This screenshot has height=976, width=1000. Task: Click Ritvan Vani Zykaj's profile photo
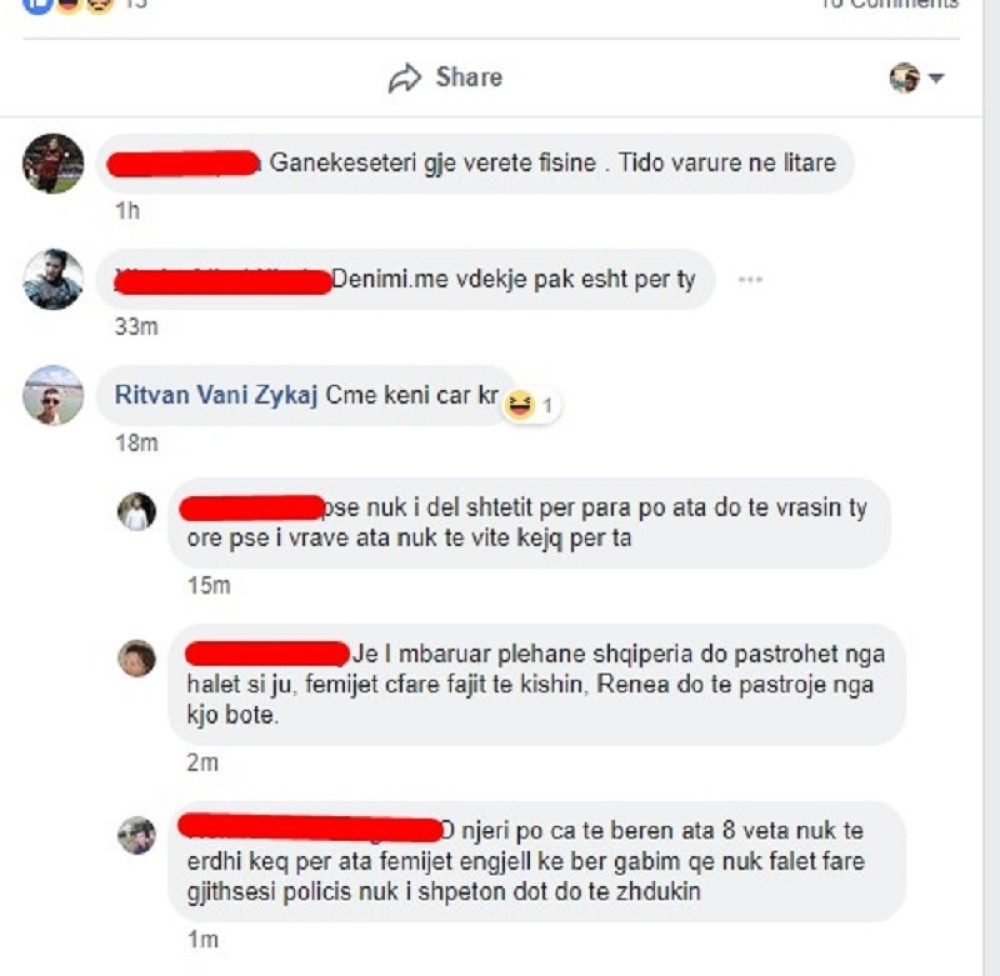point(53,396)
